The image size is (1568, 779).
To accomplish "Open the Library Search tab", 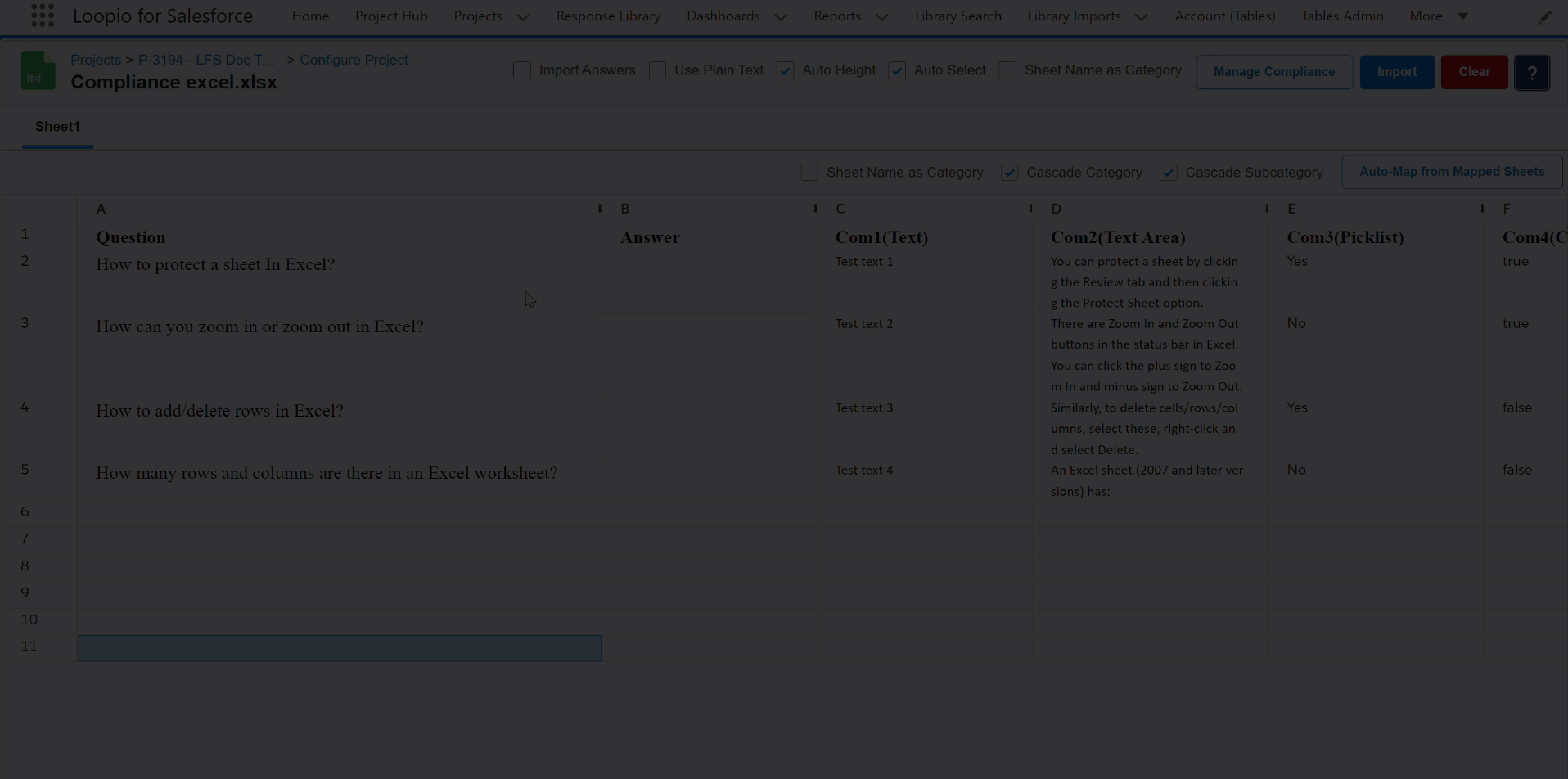I will tap(957, 16).
